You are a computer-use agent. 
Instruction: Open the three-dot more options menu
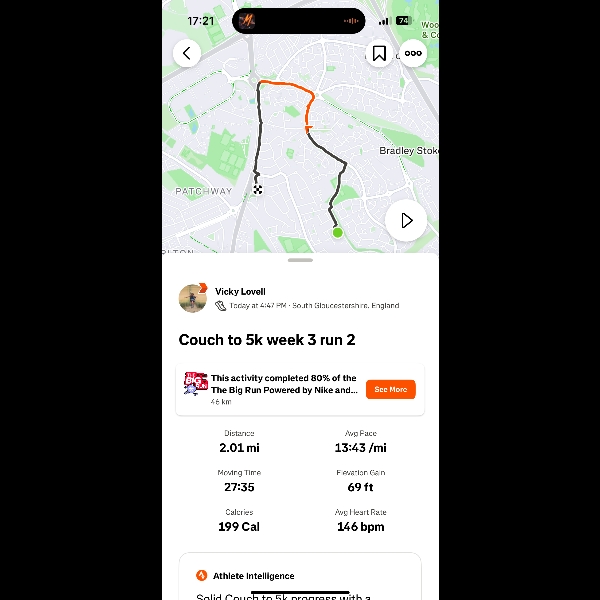[x=413, y=53]
